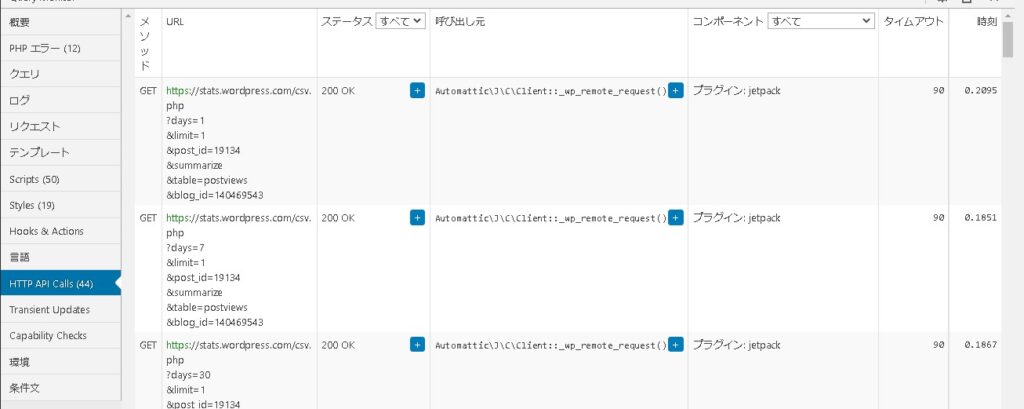Expand the 200 OK status details for the days=1 request
Viewport: 1024px width, 409px height.
(417, 90)
